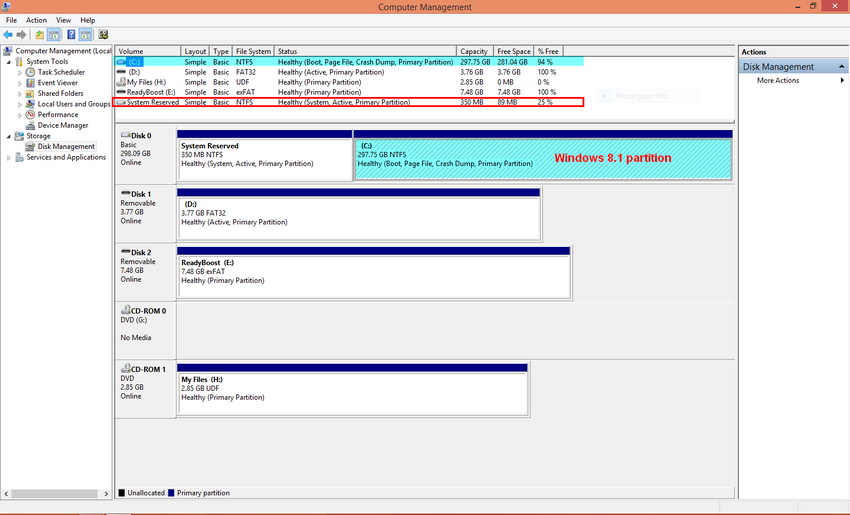Click '7.48 GB' capacity in ReadyBoost row
Screen dimensions: 850x515
(x=472, y=92)
